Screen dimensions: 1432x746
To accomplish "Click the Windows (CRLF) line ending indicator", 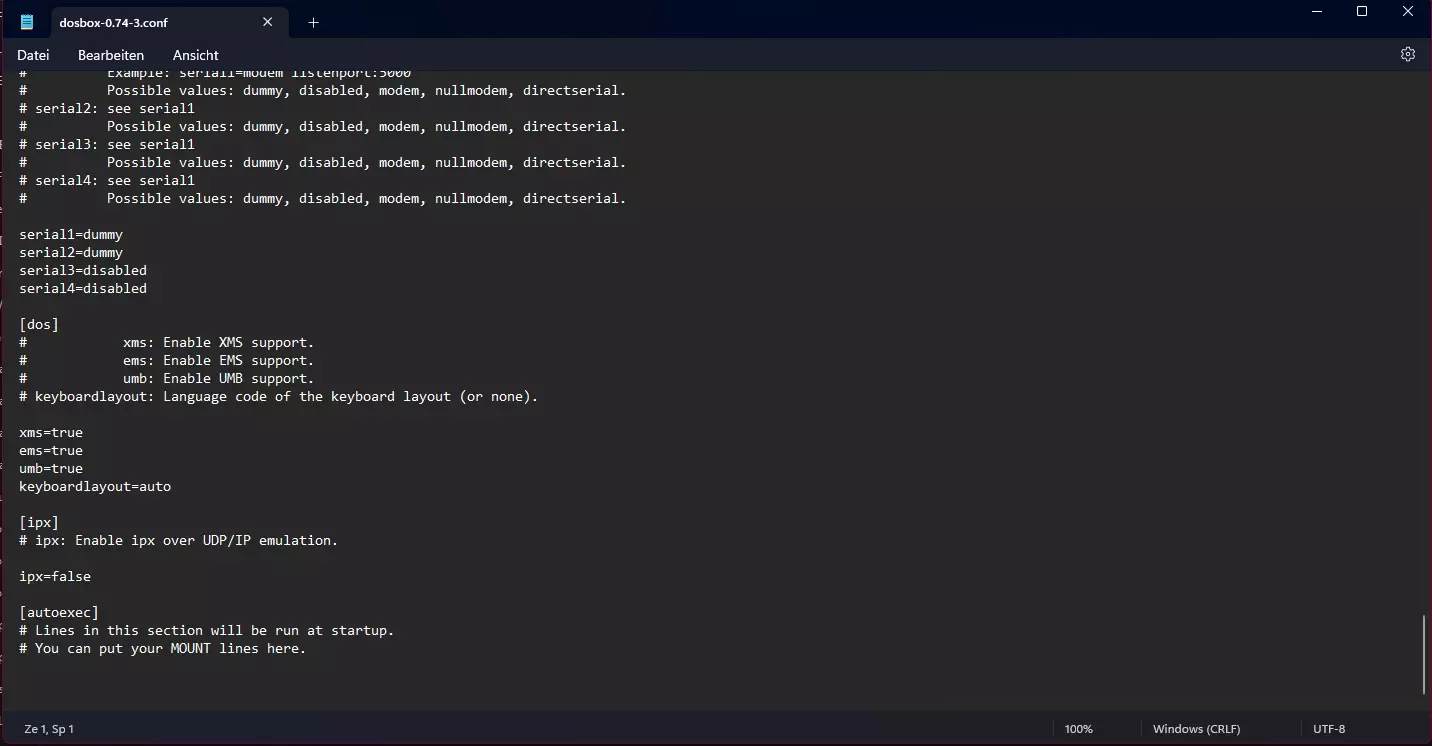I will (1197, 729).
